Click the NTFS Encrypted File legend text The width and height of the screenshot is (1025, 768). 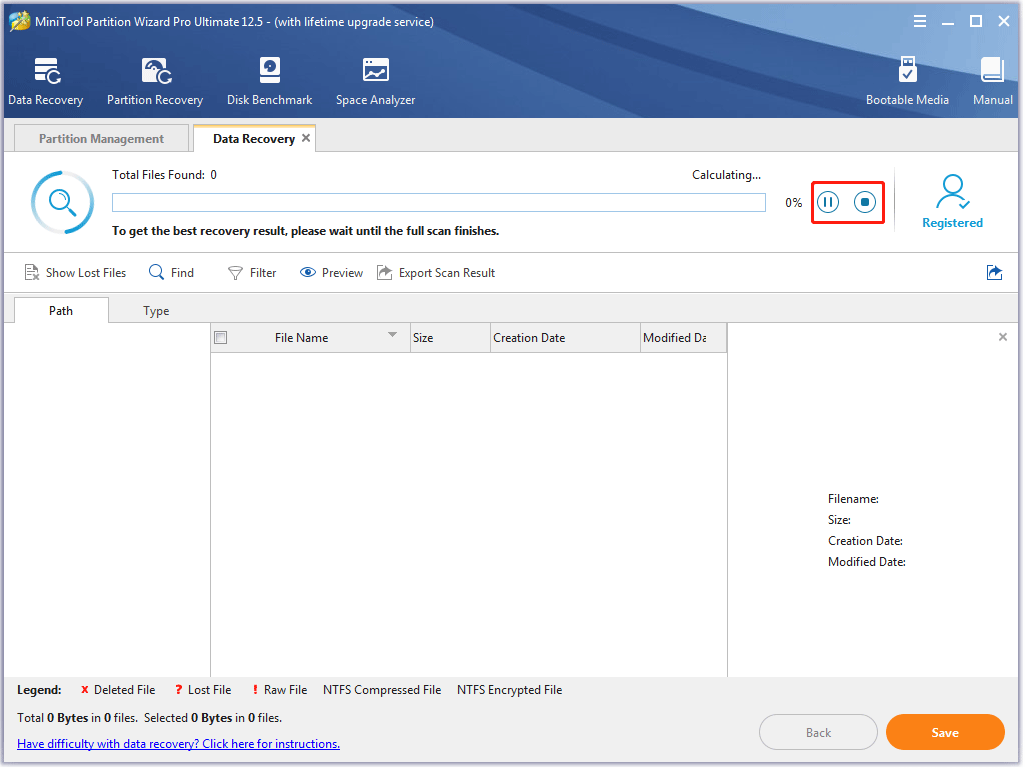click(509, 690)
